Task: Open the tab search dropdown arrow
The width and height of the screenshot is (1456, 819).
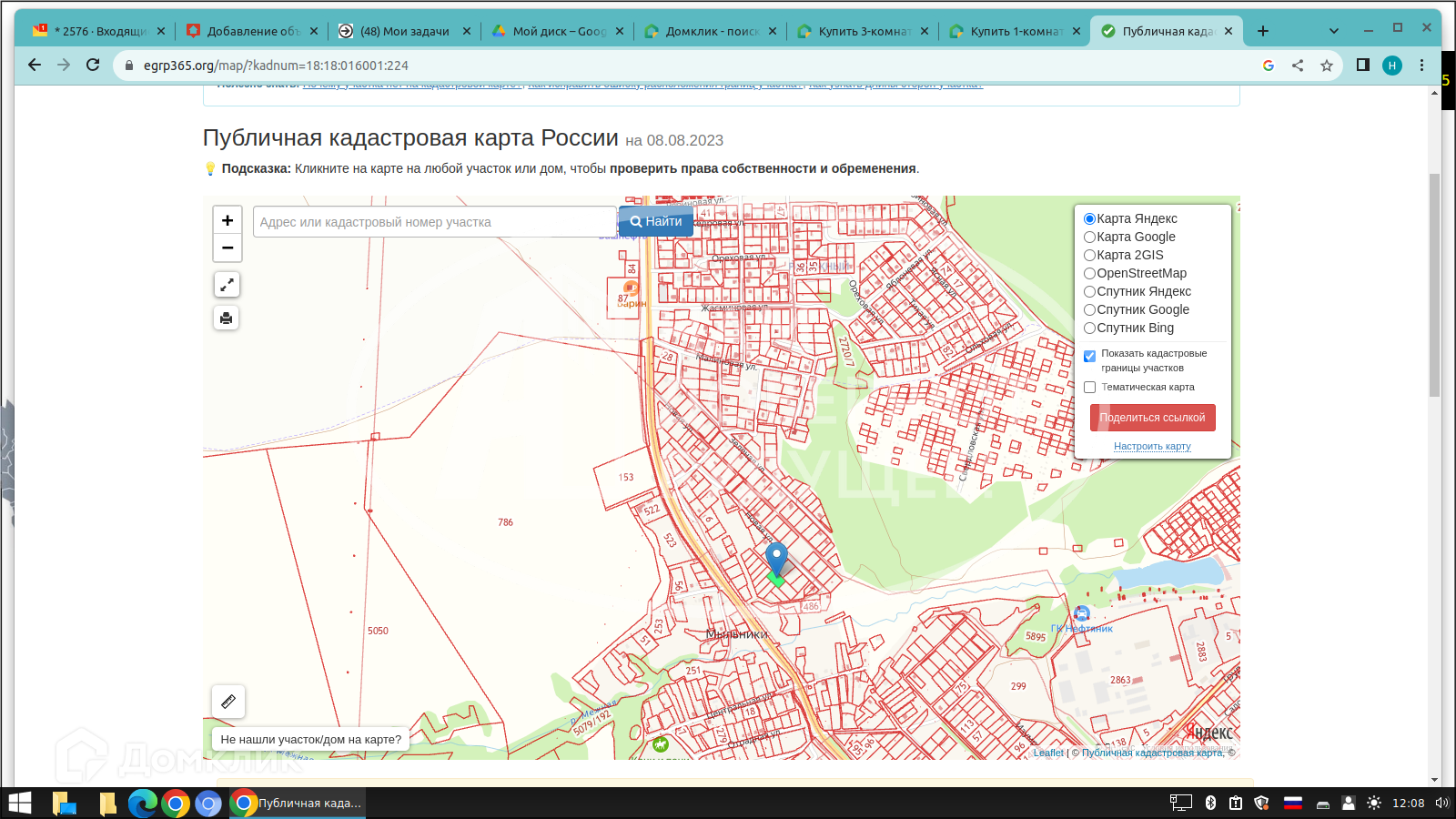Action: tap(1333, 31)
